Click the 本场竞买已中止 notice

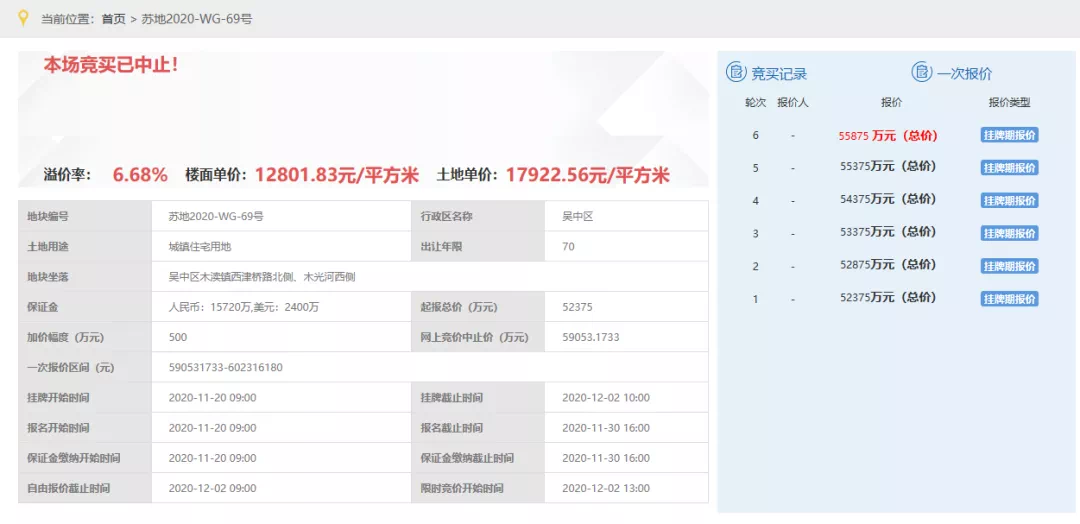click(x=112, y=66)
